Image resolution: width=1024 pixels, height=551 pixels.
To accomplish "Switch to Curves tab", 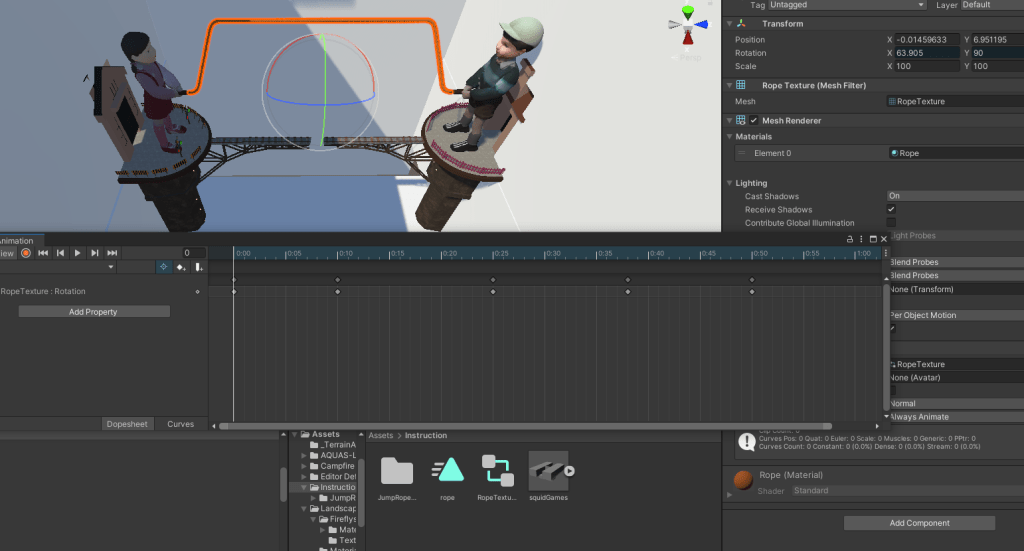I will coord(180,424).
